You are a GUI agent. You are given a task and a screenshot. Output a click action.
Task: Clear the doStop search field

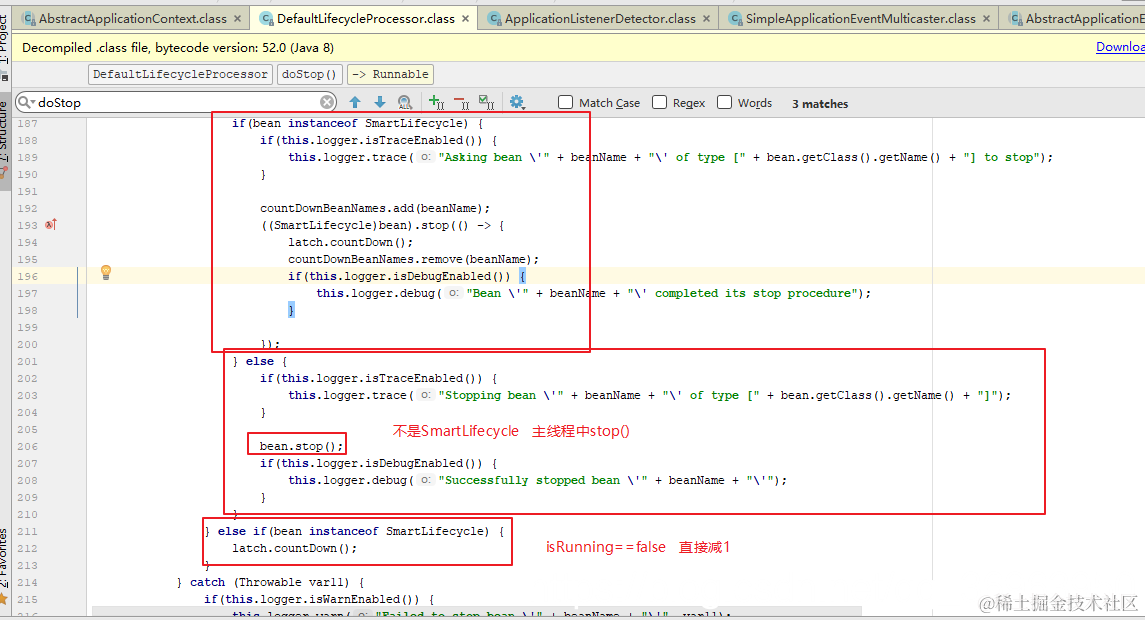click(327, 102)
